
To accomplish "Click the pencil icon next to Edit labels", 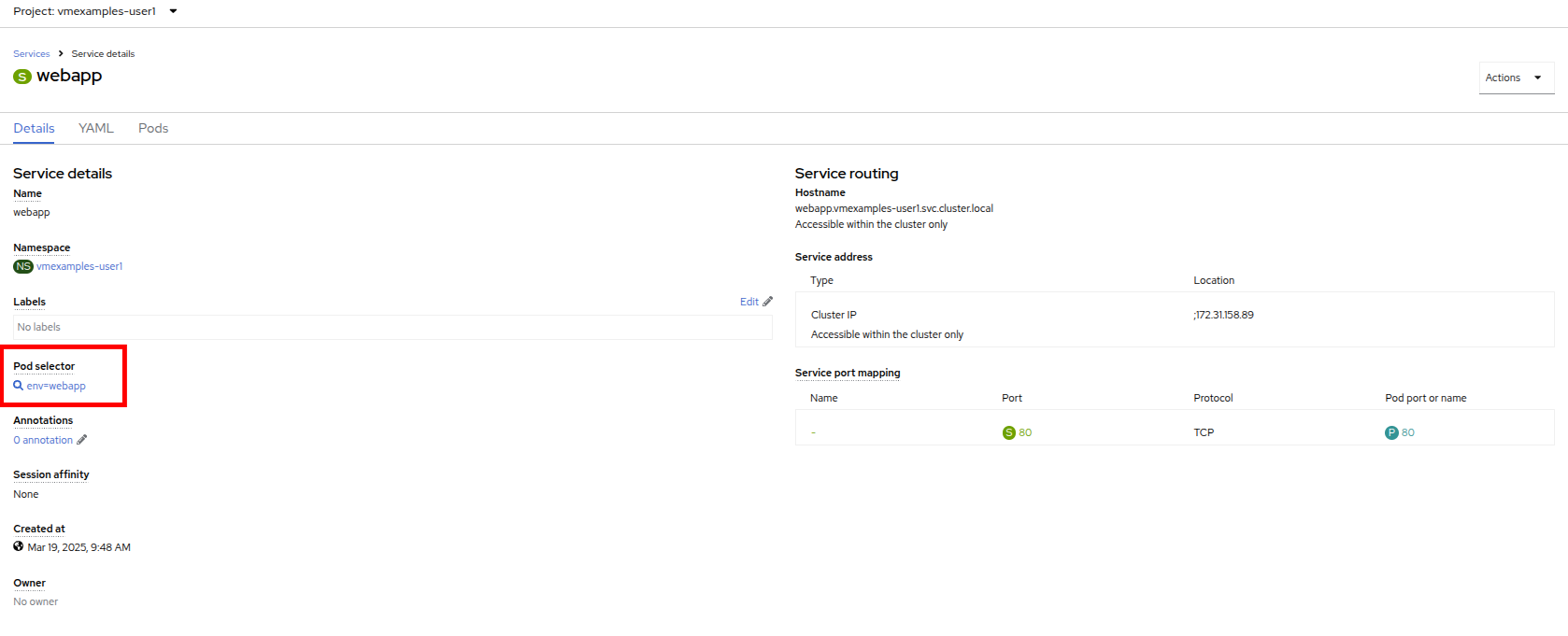I will pos(768,302).
